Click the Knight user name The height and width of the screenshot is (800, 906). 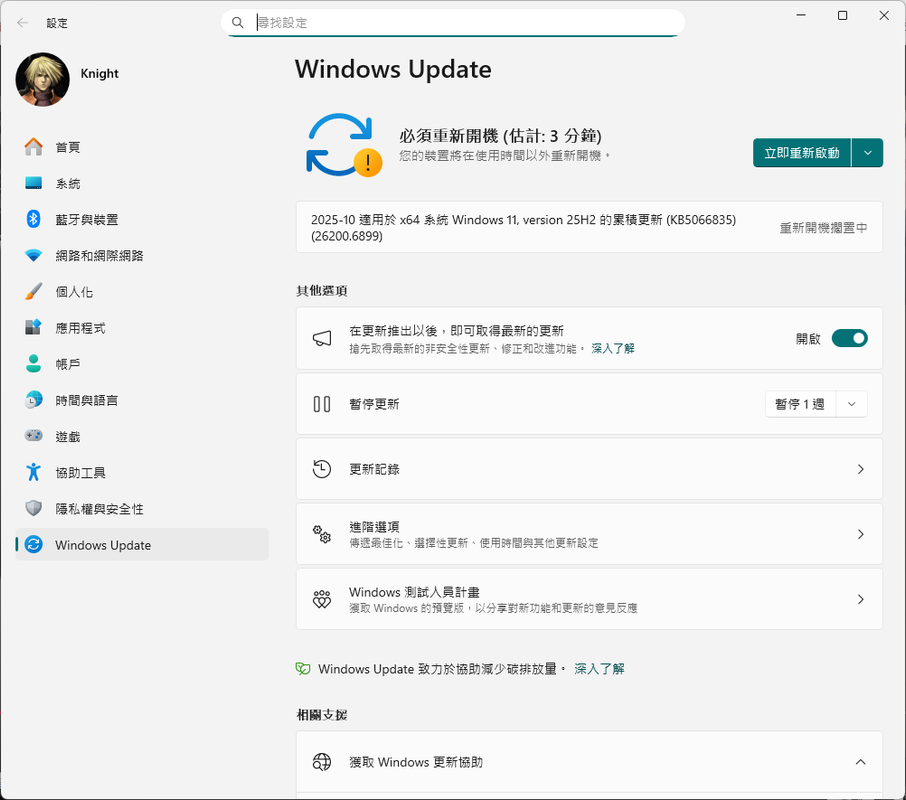[x=99, y=73]
